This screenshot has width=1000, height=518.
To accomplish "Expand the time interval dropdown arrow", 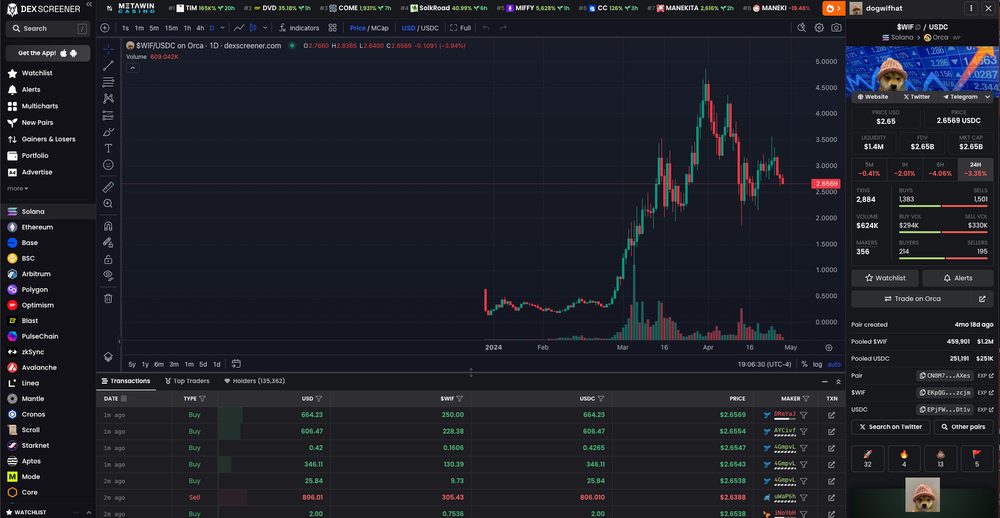I will pyautogui.click(x=221, y=28).
